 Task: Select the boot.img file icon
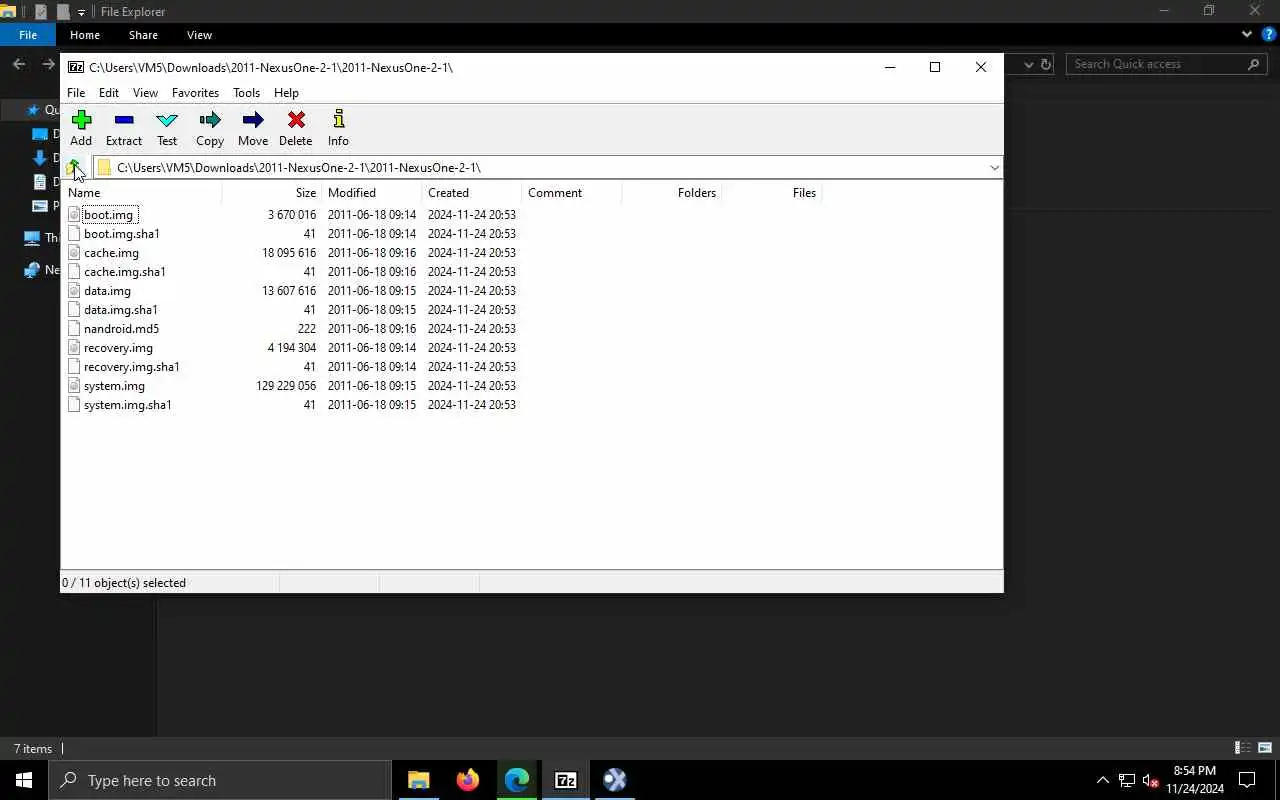[74, 214]
